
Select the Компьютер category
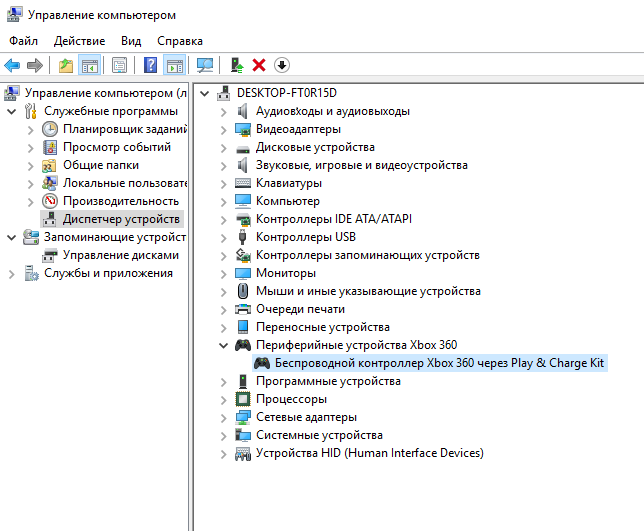pos(288,201)
